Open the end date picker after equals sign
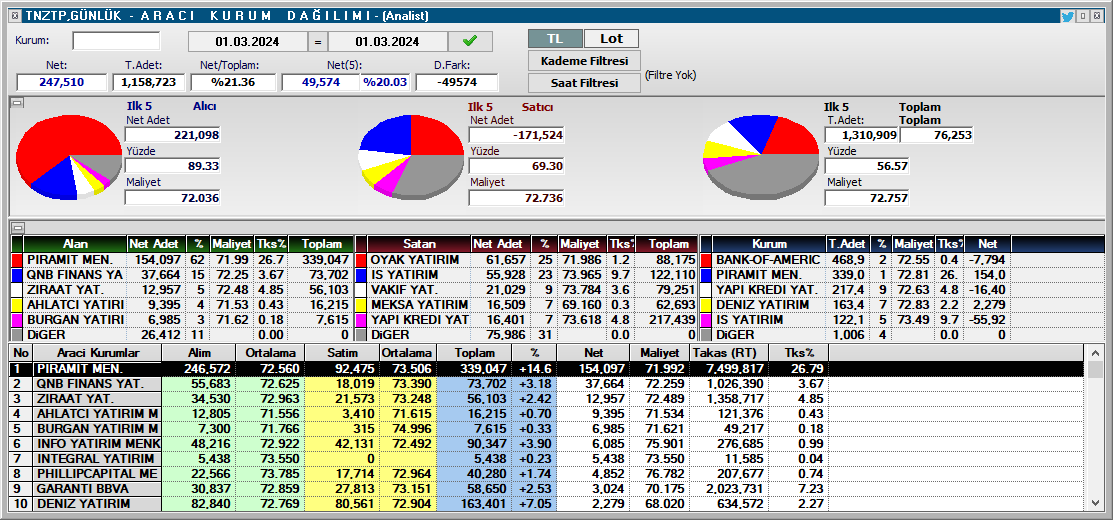Image resolution: width=1113 pixels, height=520 pixels. click(388, 42)
